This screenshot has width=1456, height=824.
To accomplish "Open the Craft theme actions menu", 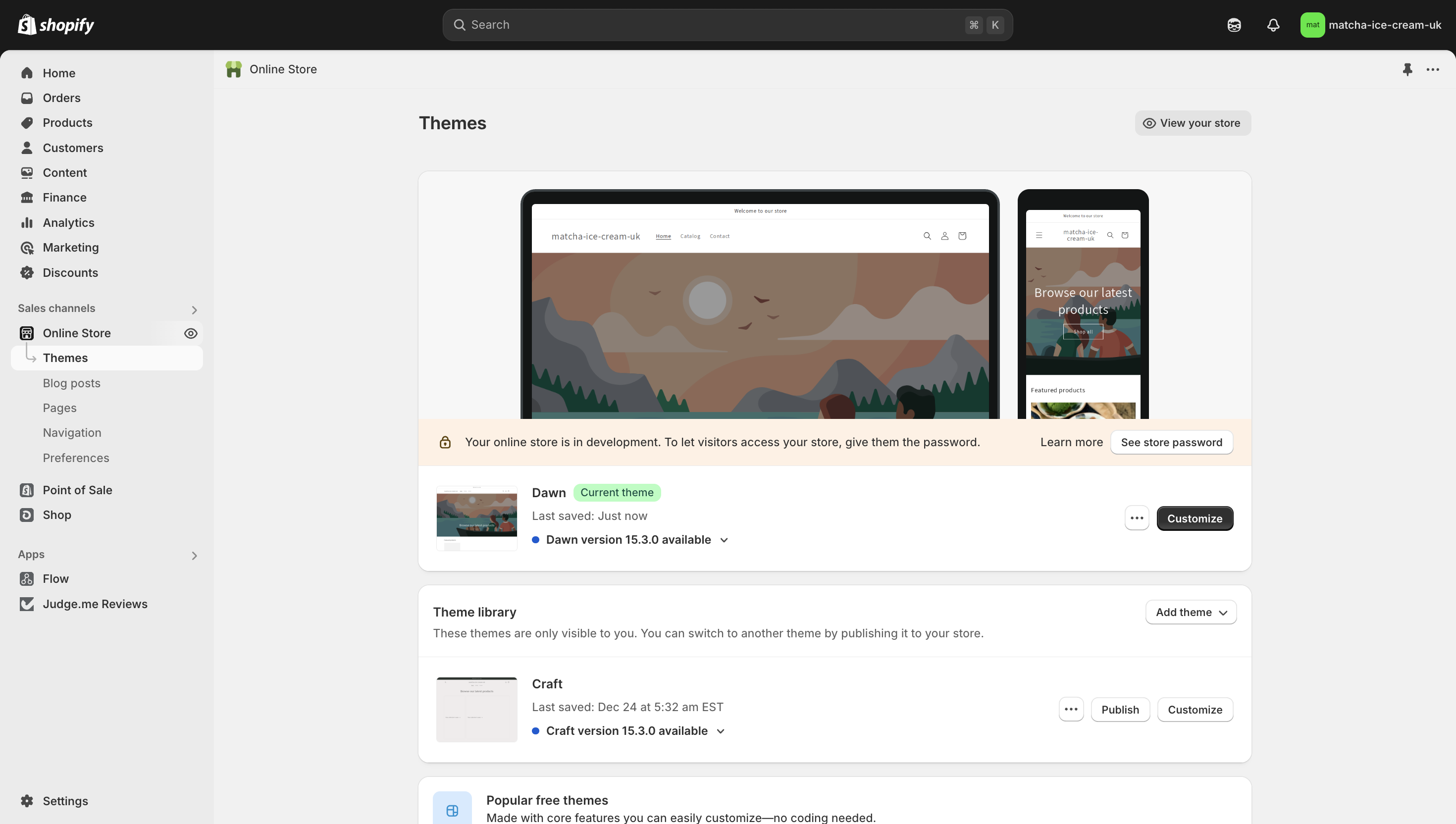I will point(1071,709).
